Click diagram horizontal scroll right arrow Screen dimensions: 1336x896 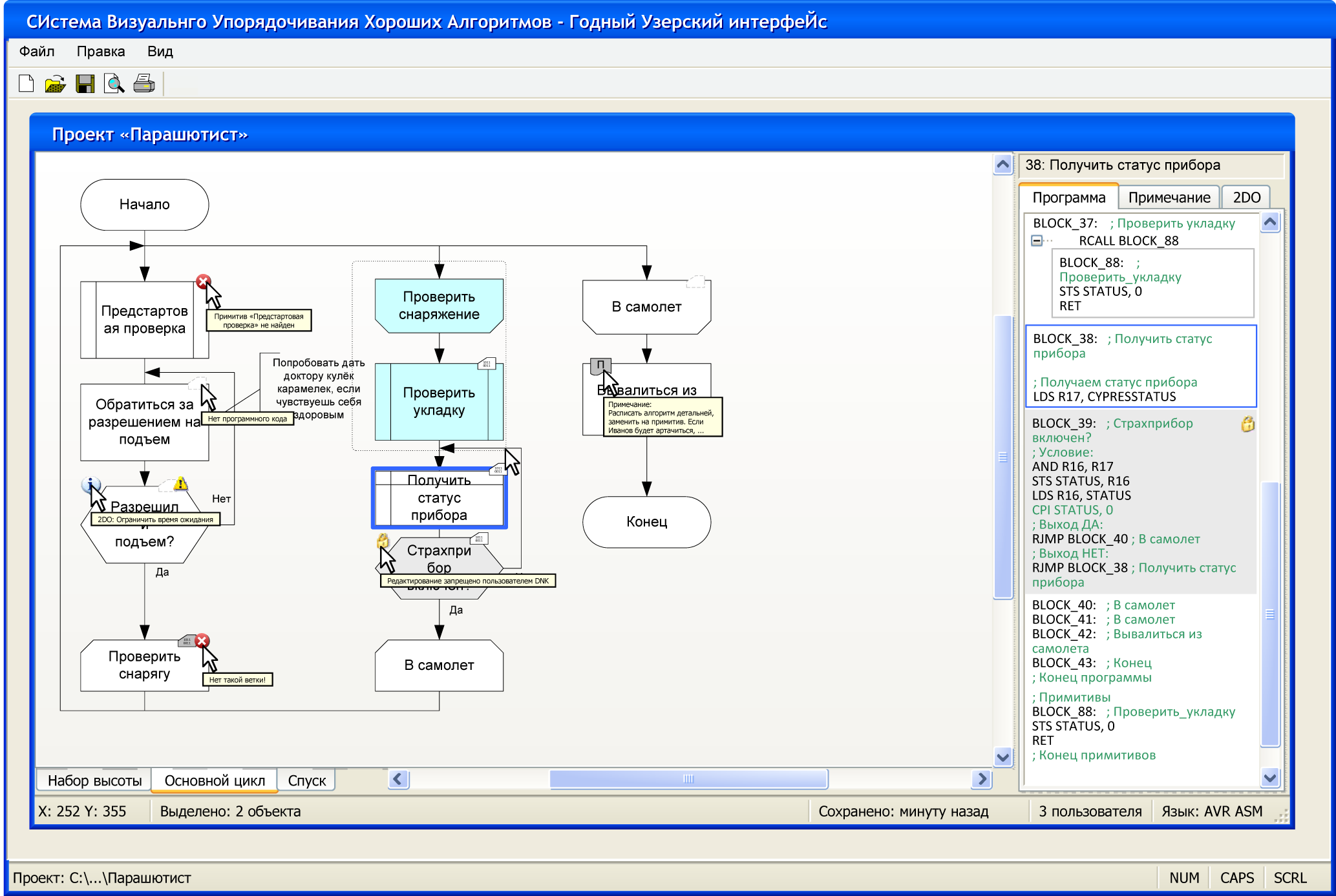(x=982, y=779)
